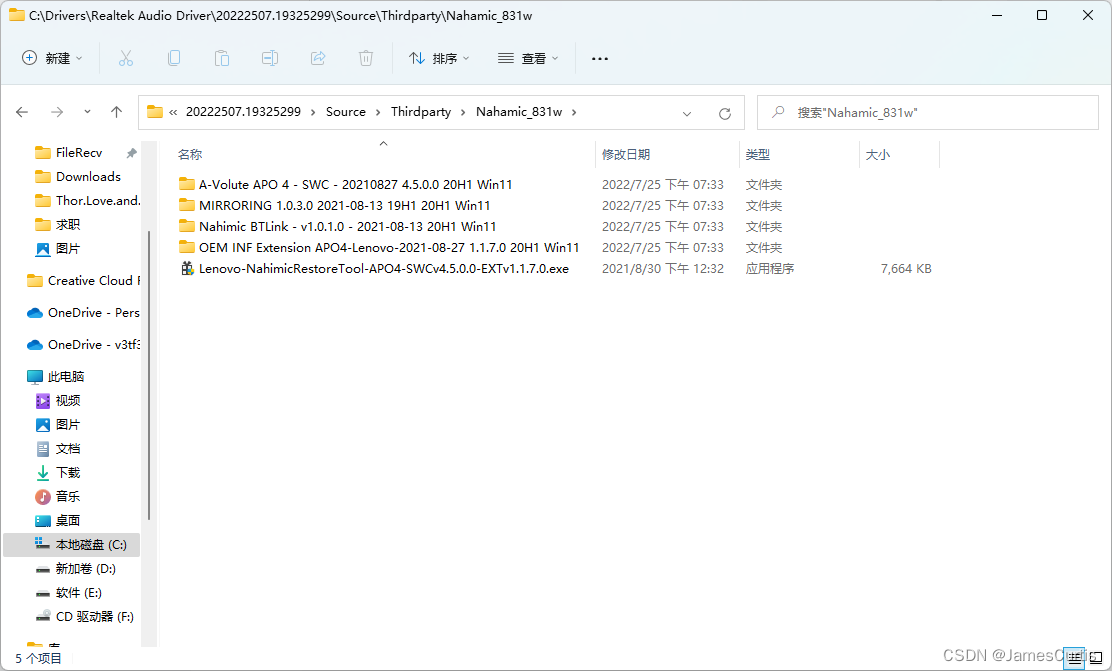Click the Thirdparty breadcrumb
This screenshot has width=1112, height=671.
point(421,111)
